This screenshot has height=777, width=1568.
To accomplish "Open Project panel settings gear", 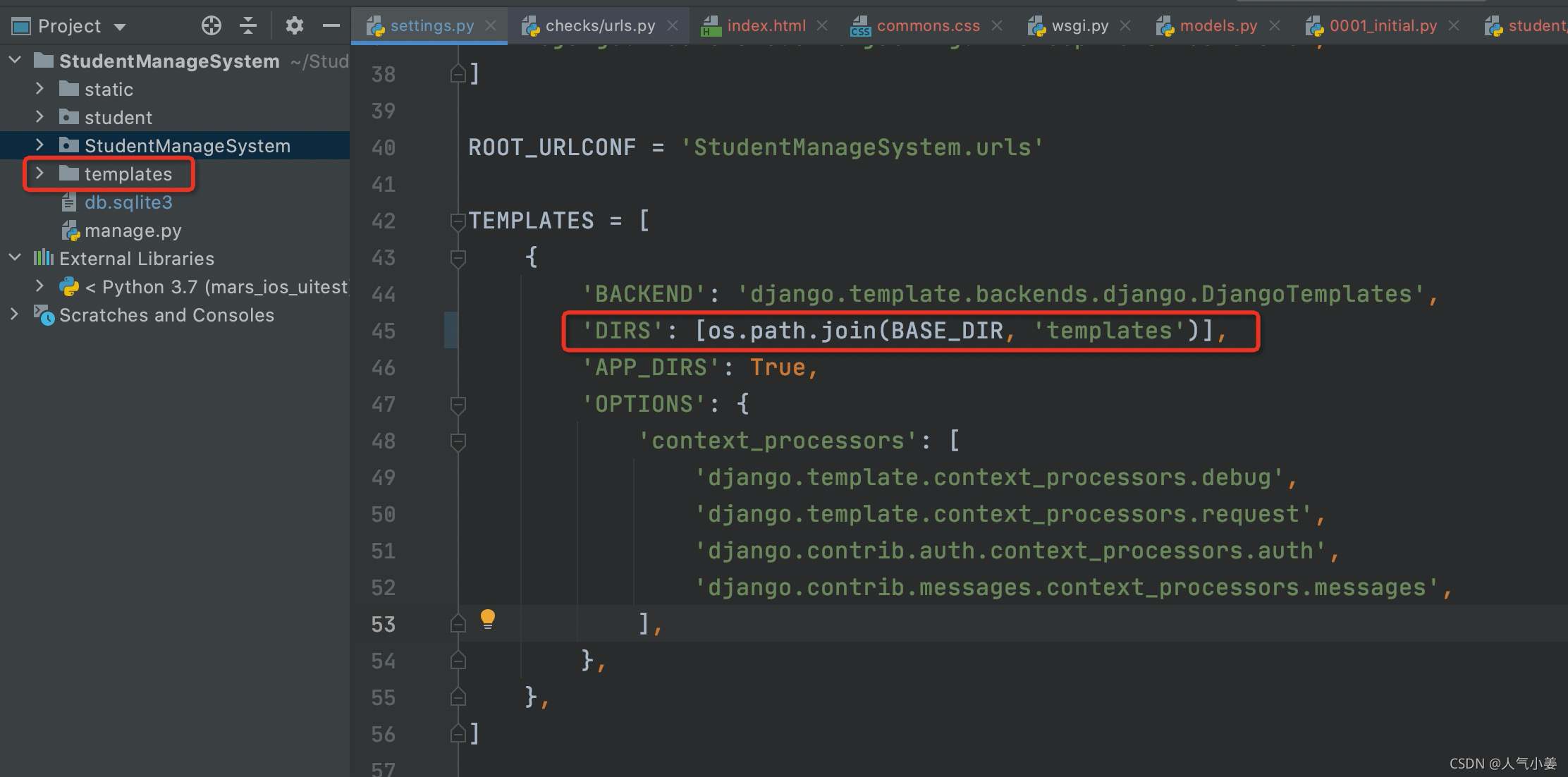I will (x=294, y=26).
